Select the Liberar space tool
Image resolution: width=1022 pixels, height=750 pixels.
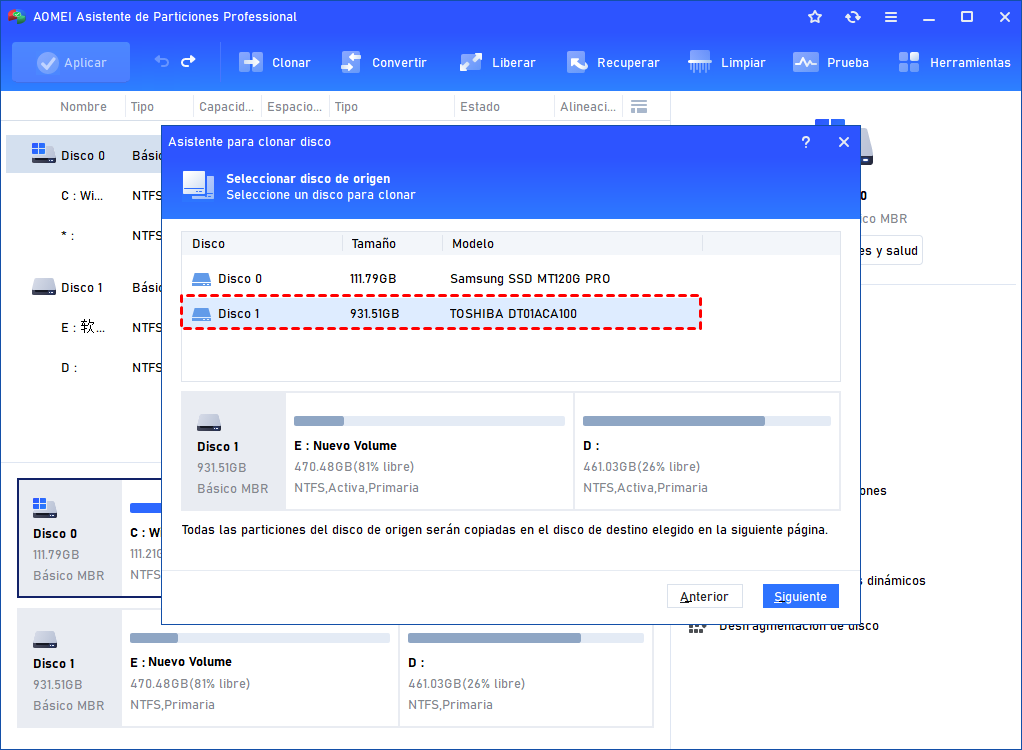471,62
